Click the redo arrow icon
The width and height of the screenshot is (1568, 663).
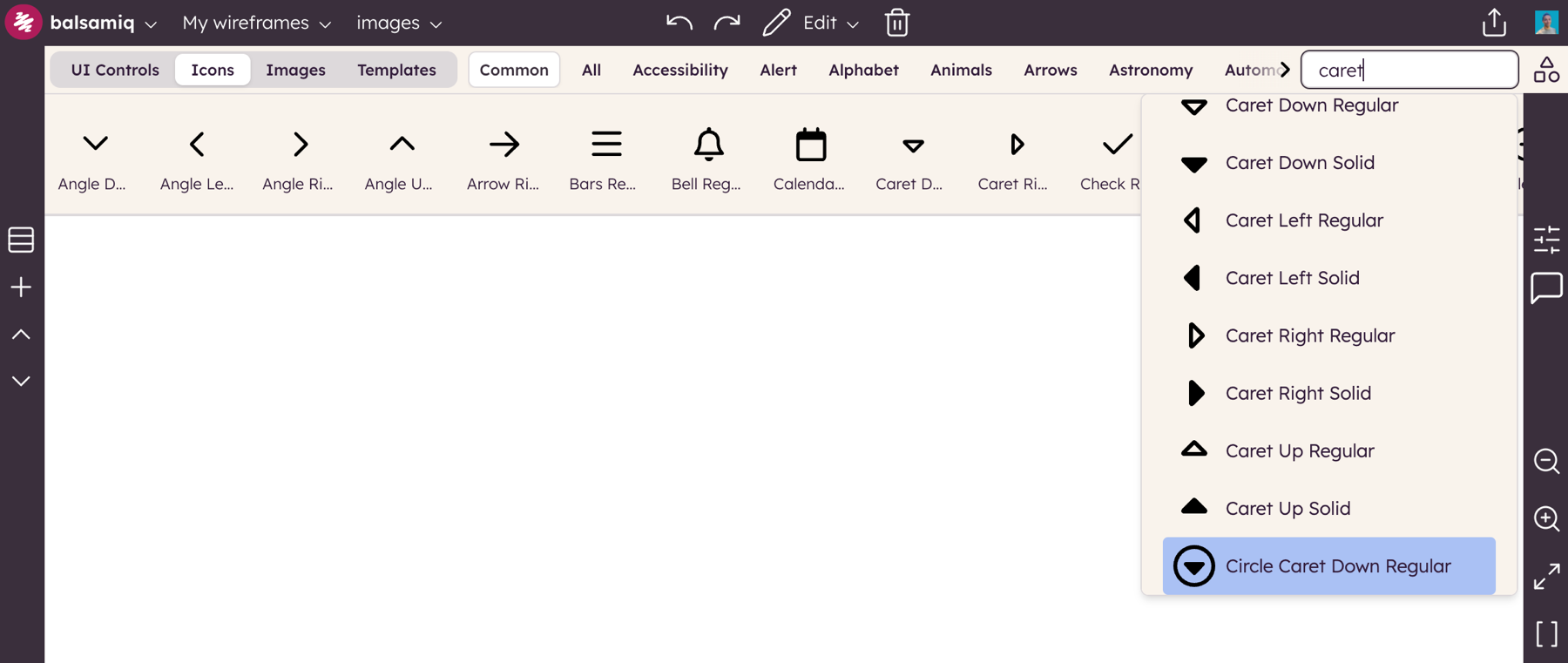(x=727, y=23)
